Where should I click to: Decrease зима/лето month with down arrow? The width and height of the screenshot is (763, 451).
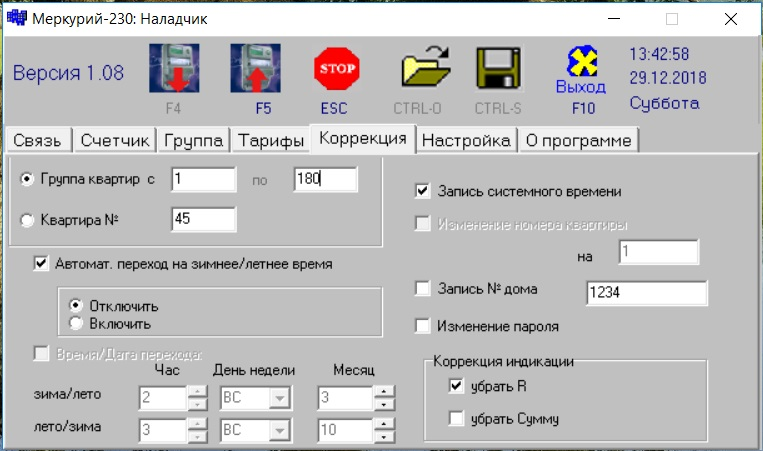(x=384, y=404)
